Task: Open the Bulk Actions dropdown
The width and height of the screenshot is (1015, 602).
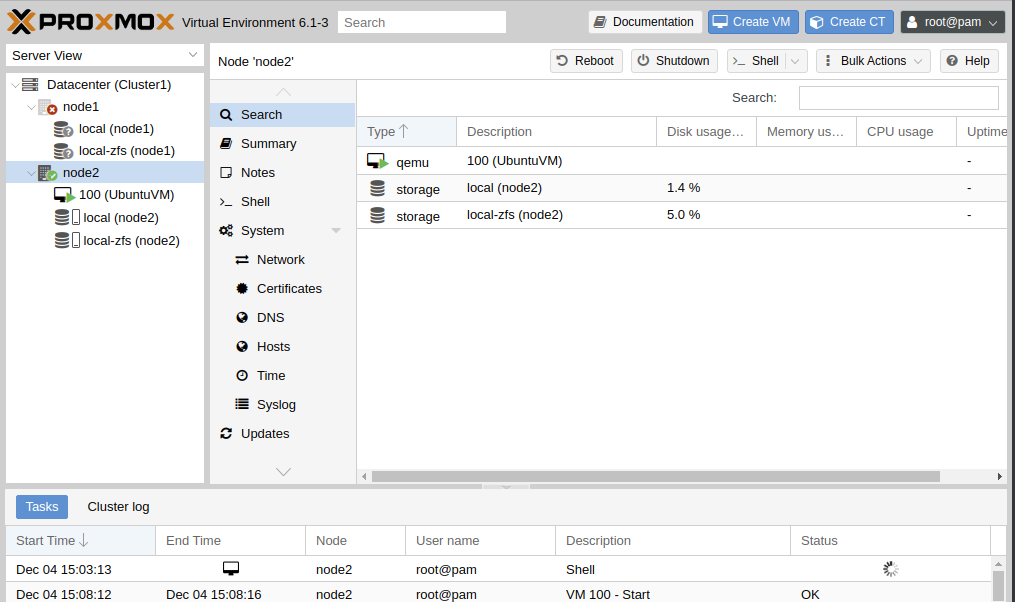Action: coord(873,61)
